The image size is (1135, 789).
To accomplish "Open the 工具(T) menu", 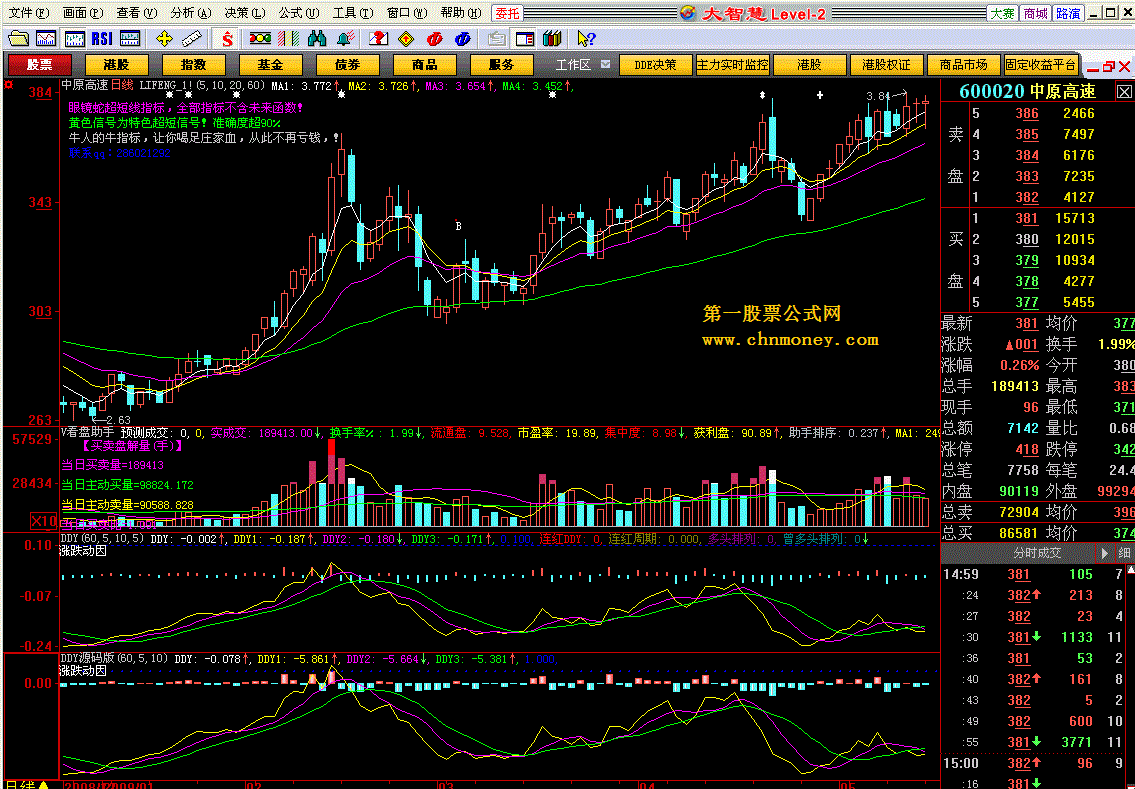I will tap(353, 13).
